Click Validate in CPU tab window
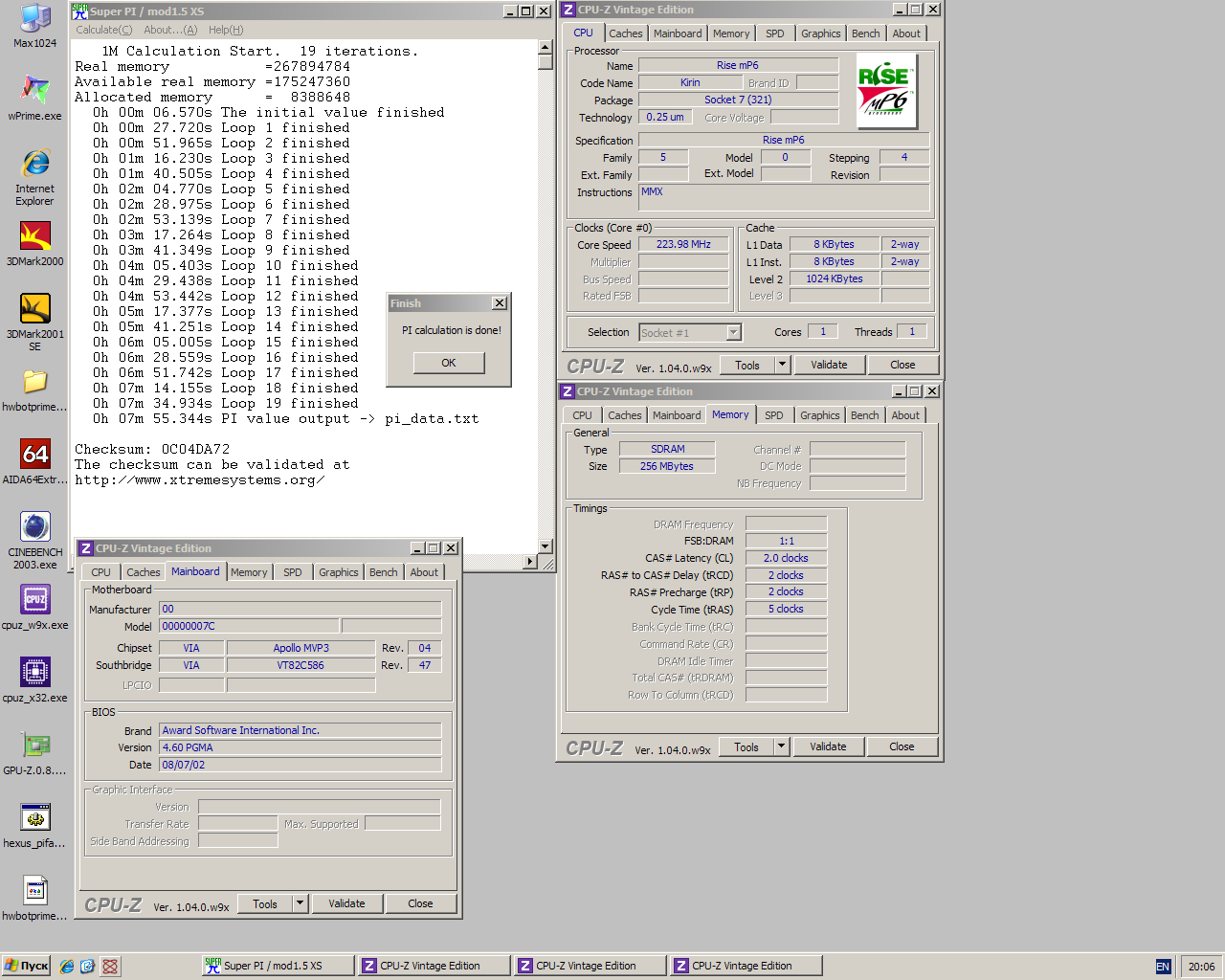Viewport: 1225px width, 980px height. tap(829, 365)
